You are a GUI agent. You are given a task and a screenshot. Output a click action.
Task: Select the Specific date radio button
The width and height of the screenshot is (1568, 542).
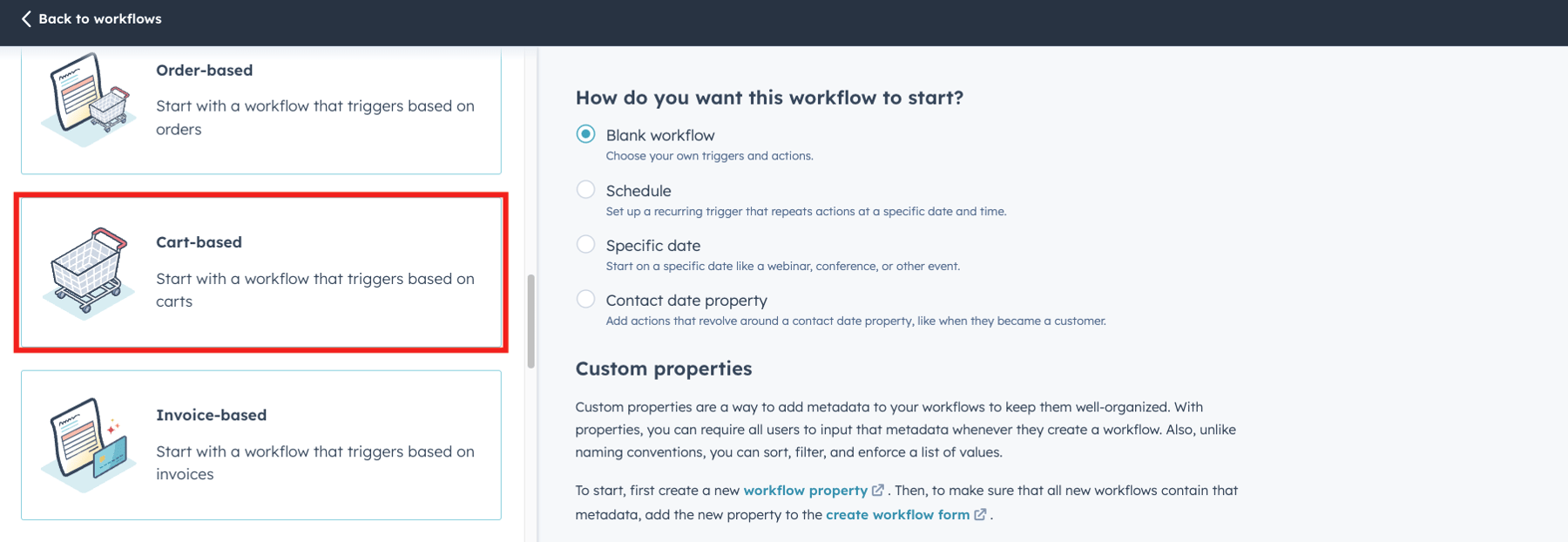coord(585,245)
